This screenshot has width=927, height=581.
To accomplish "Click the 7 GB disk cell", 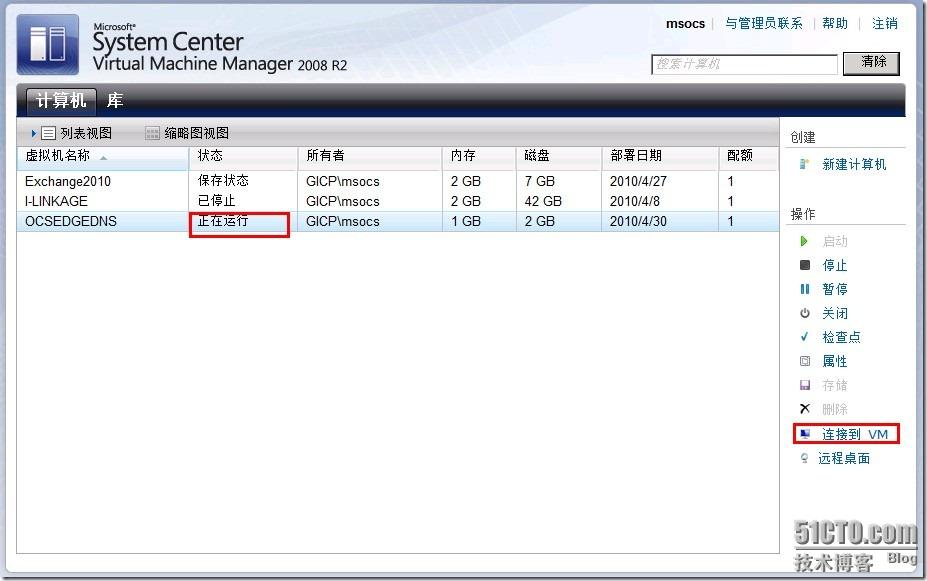I will 539,181.
